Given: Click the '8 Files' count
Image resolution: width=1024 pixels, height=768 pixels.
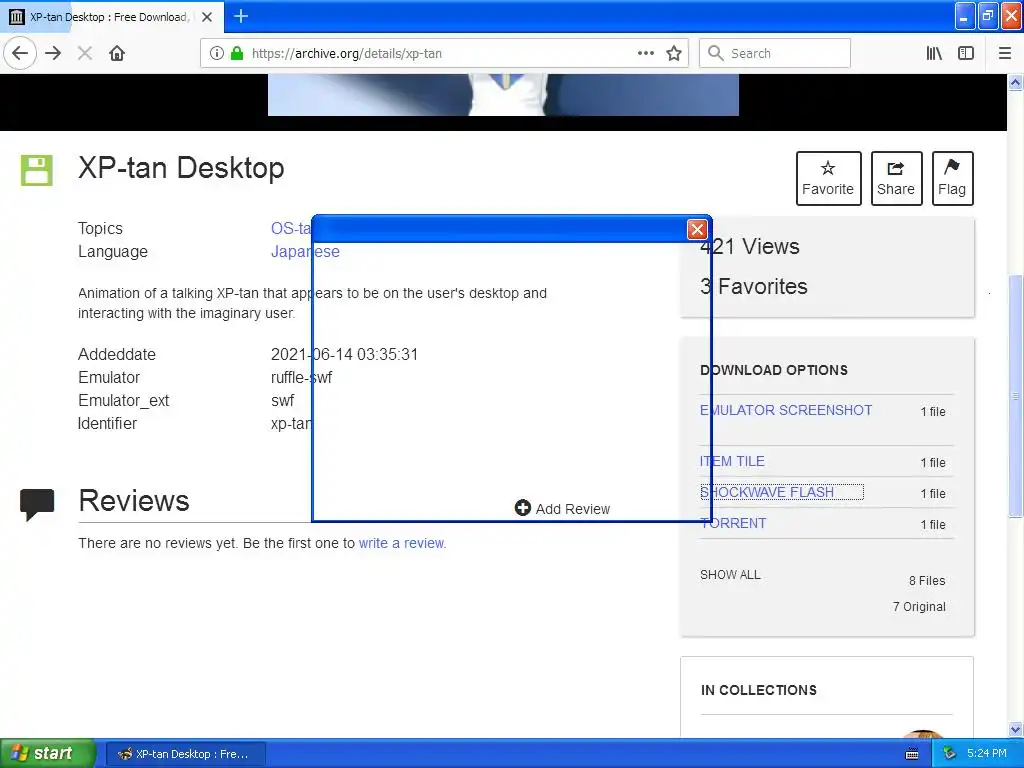Looking at the screenshot, I should pyautogui.click(x=927, y=581).
